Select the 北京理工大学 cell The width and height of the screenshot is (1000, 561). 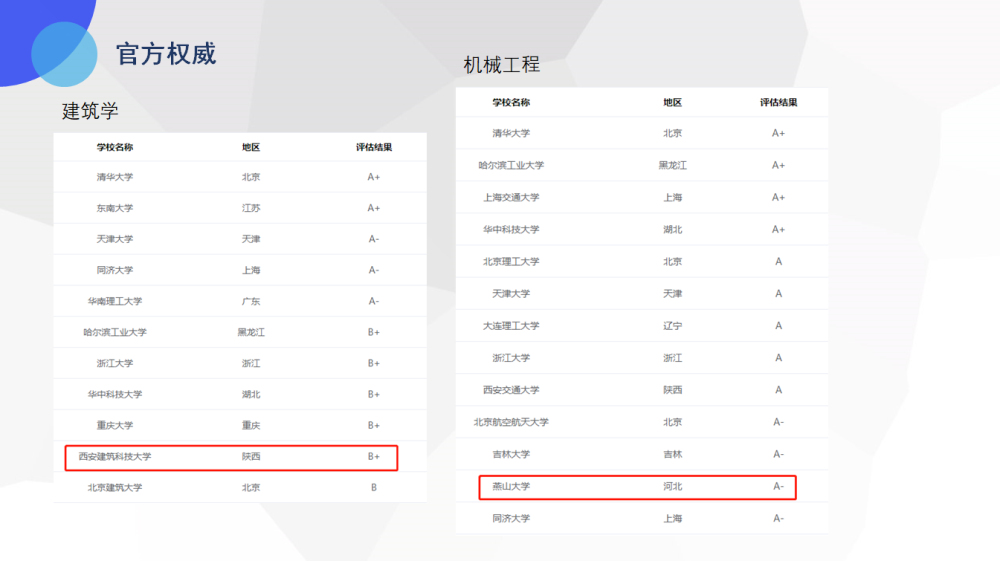pyautogui.click(x=511, y=261)
